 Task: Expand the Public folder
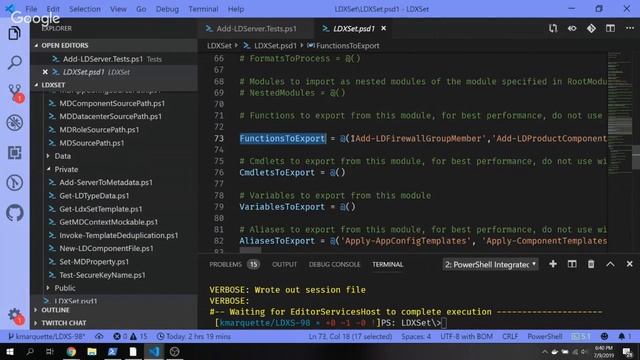click(x=64, y=288)
